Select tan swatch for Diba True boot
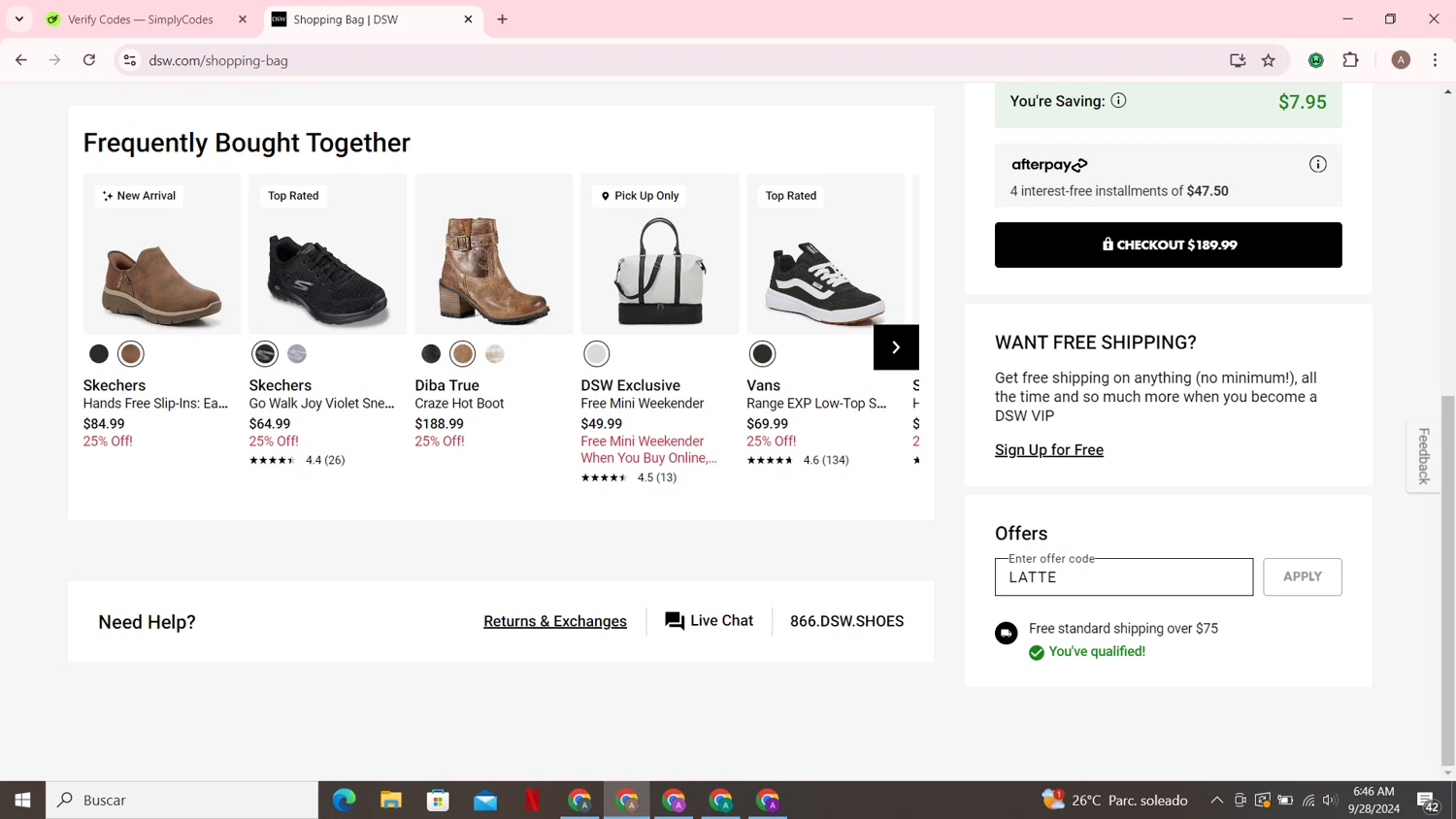Viewport: 1456px width, 819px height. click(x=463, y=354)
